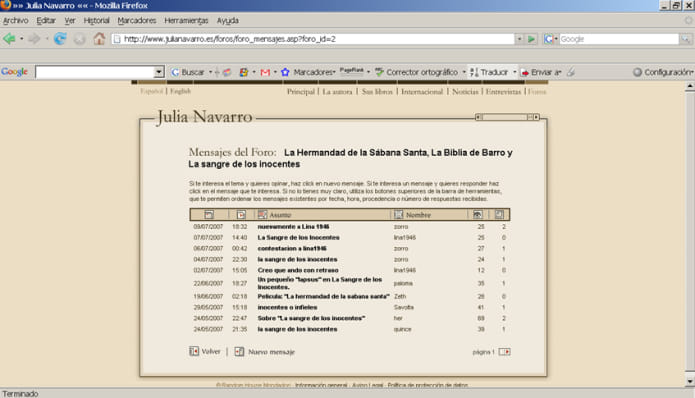The height and width of the screenshot is (398, 695).
Task: Sort messages by date column icon
Action: pos(209,215)
